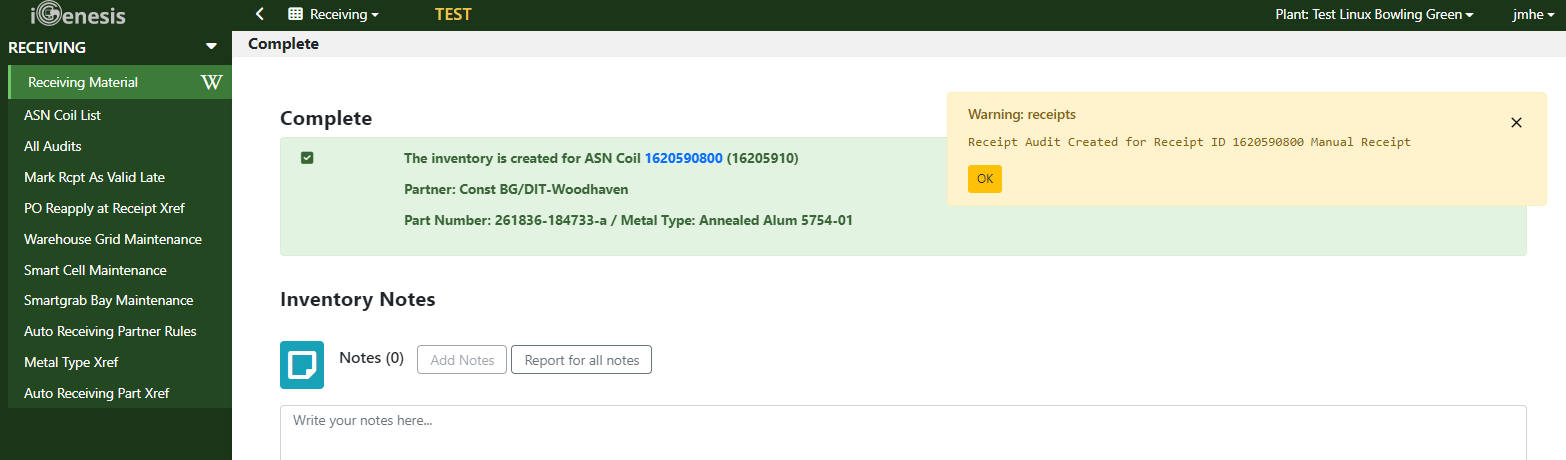Screen dimensions: 1566x460
Task: Click the Notes (0) label
Action: [371, 358]
